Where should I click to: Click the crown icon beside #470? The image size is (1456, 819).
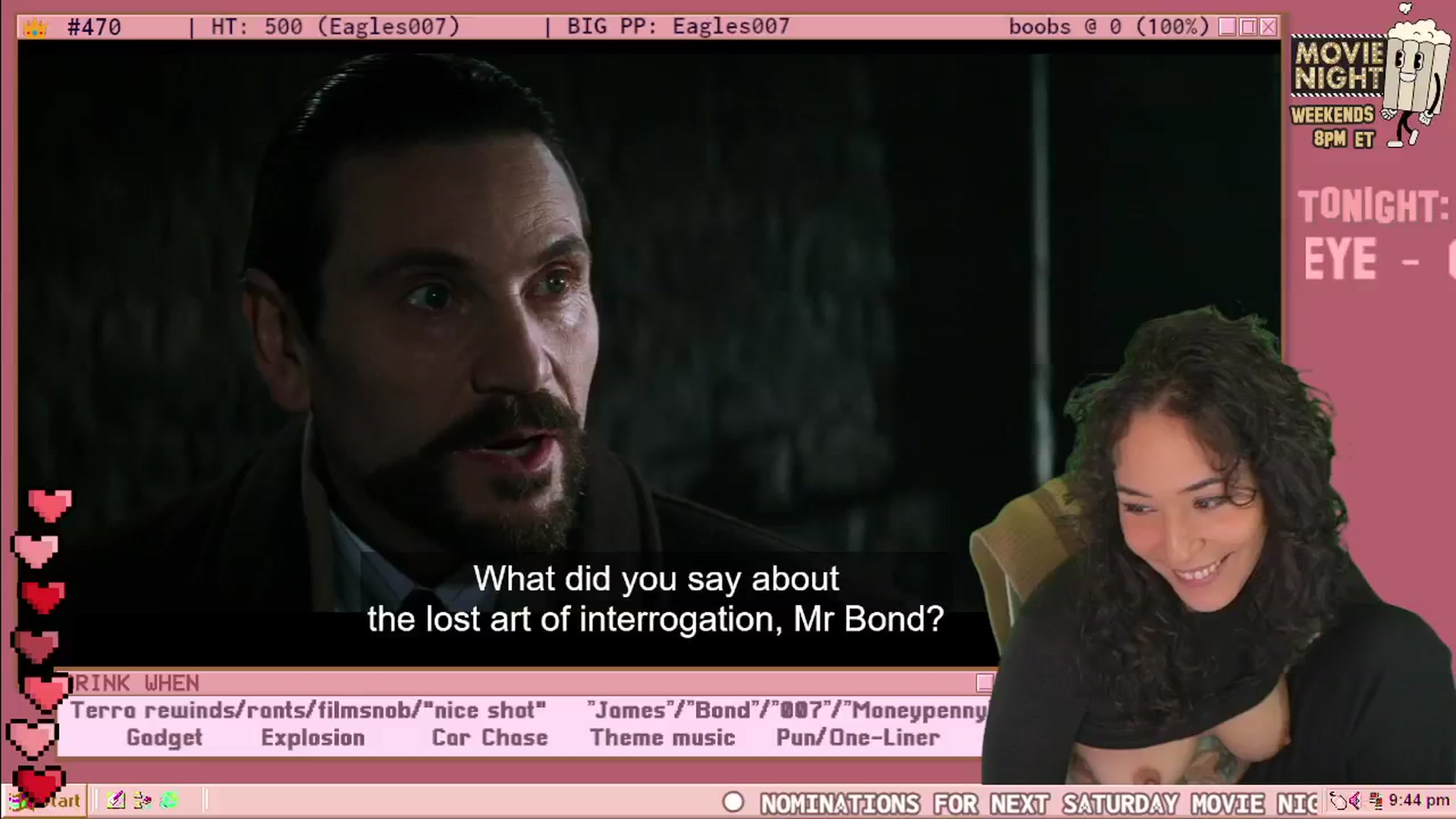point(35,28)
